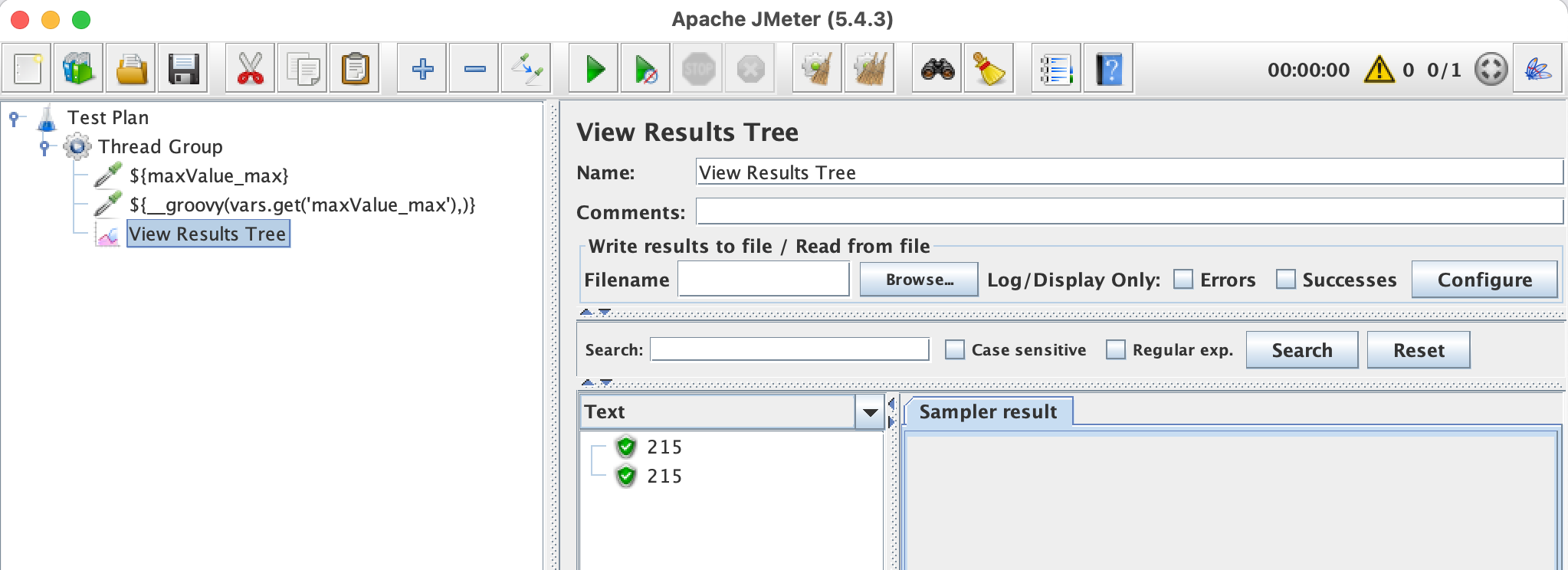Select the ${maxValue_max} sampler

(208, 175)
